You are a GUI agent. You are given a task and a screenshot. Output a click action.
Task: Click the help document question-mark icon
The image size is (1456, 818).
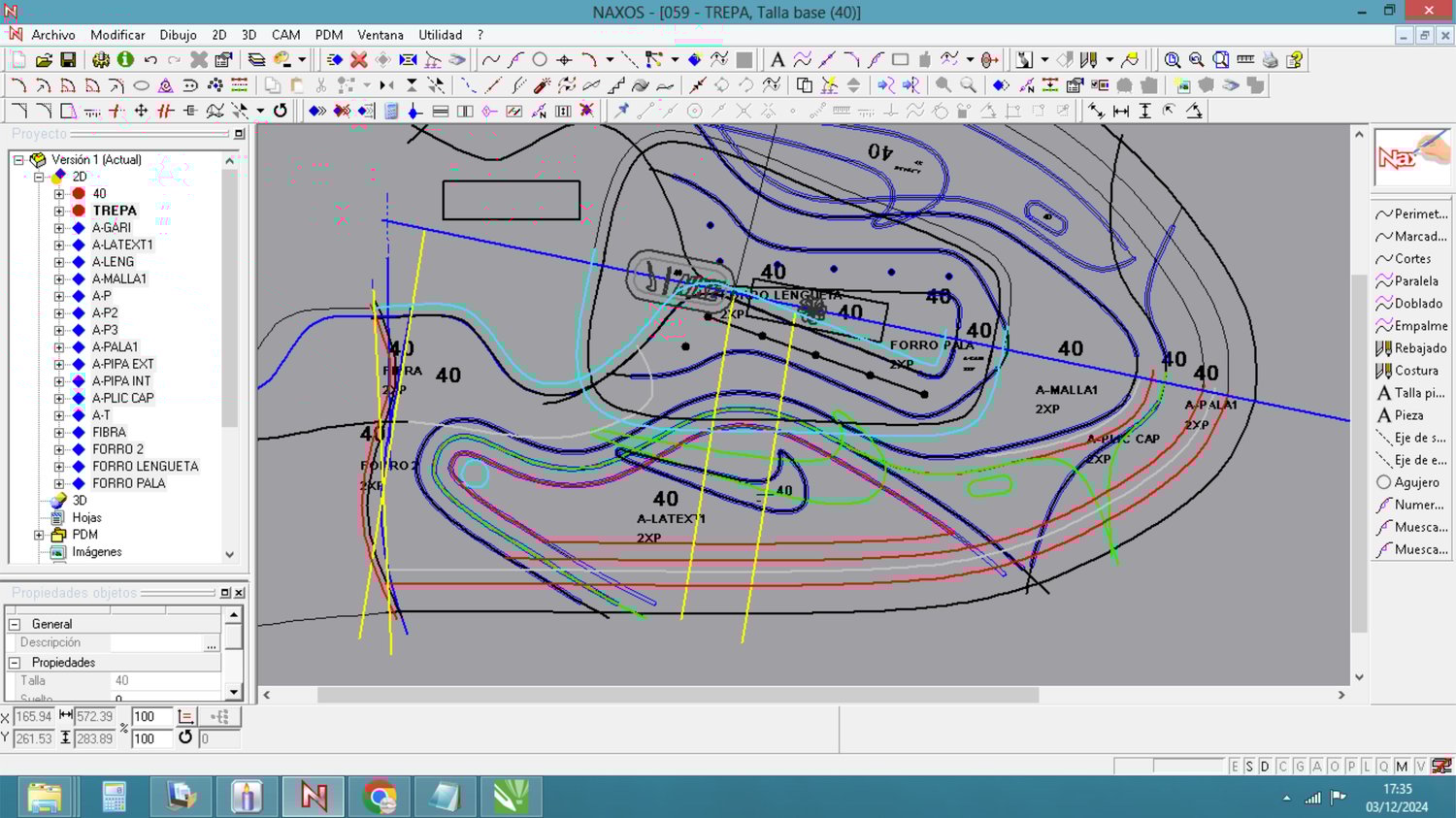point(1294,60)
